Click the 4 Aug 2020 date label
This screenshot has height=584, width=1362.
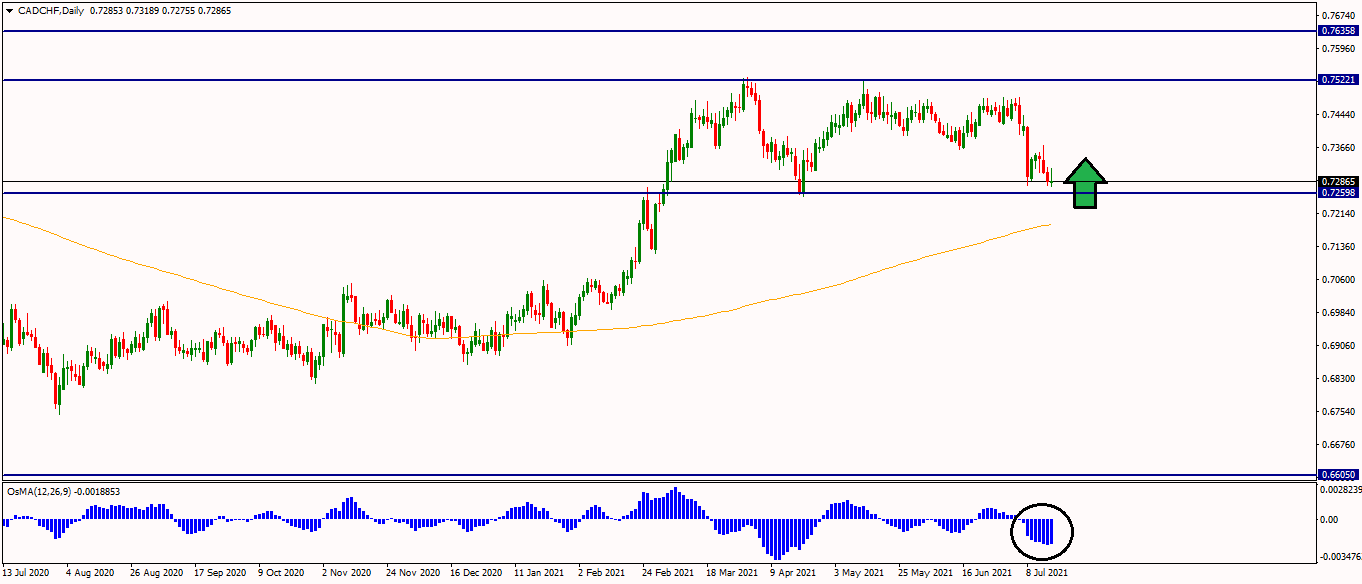(x=90, y=574)
